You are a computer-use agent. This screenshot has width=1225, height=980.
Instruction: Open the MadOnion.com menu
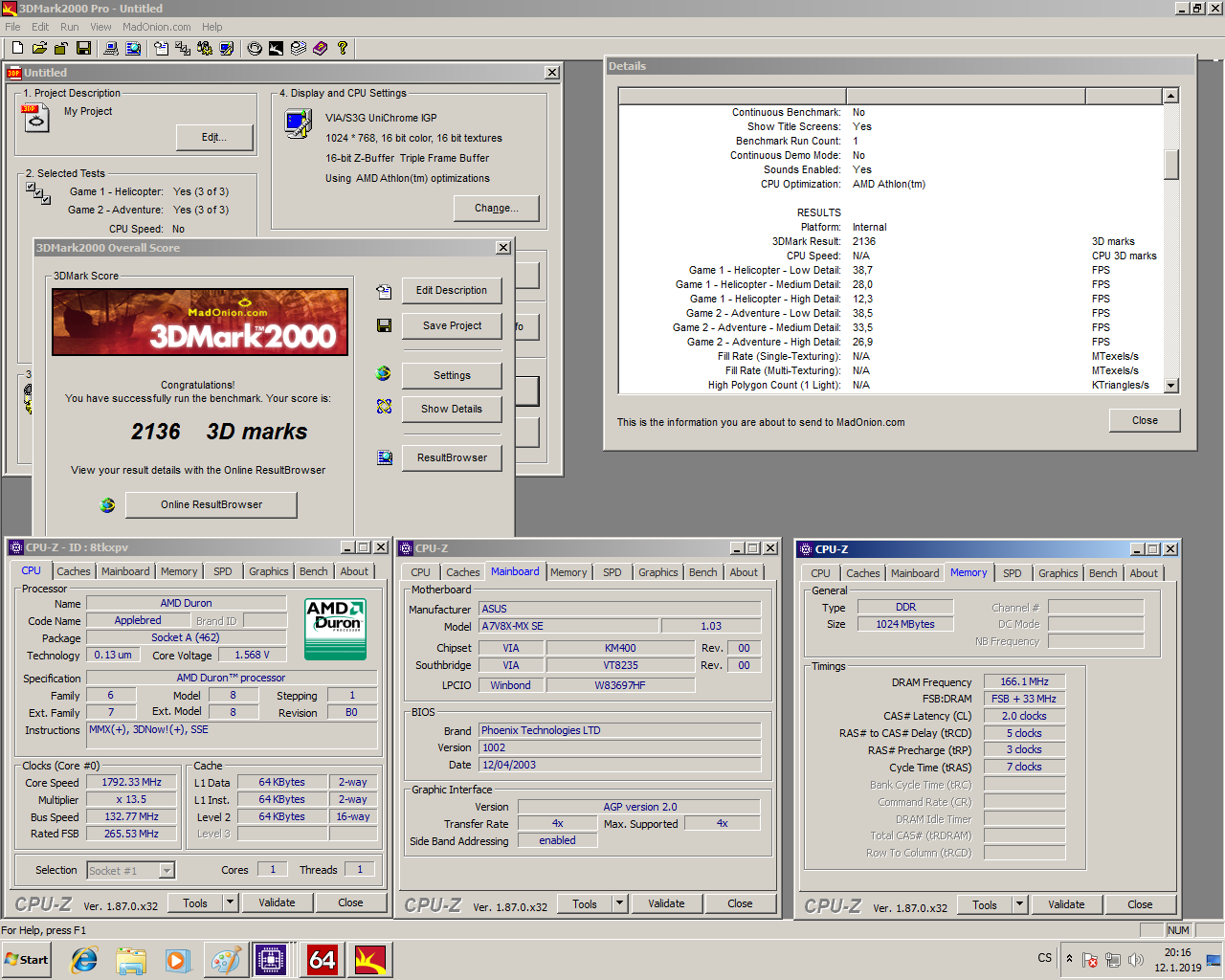tap(157, 27)
